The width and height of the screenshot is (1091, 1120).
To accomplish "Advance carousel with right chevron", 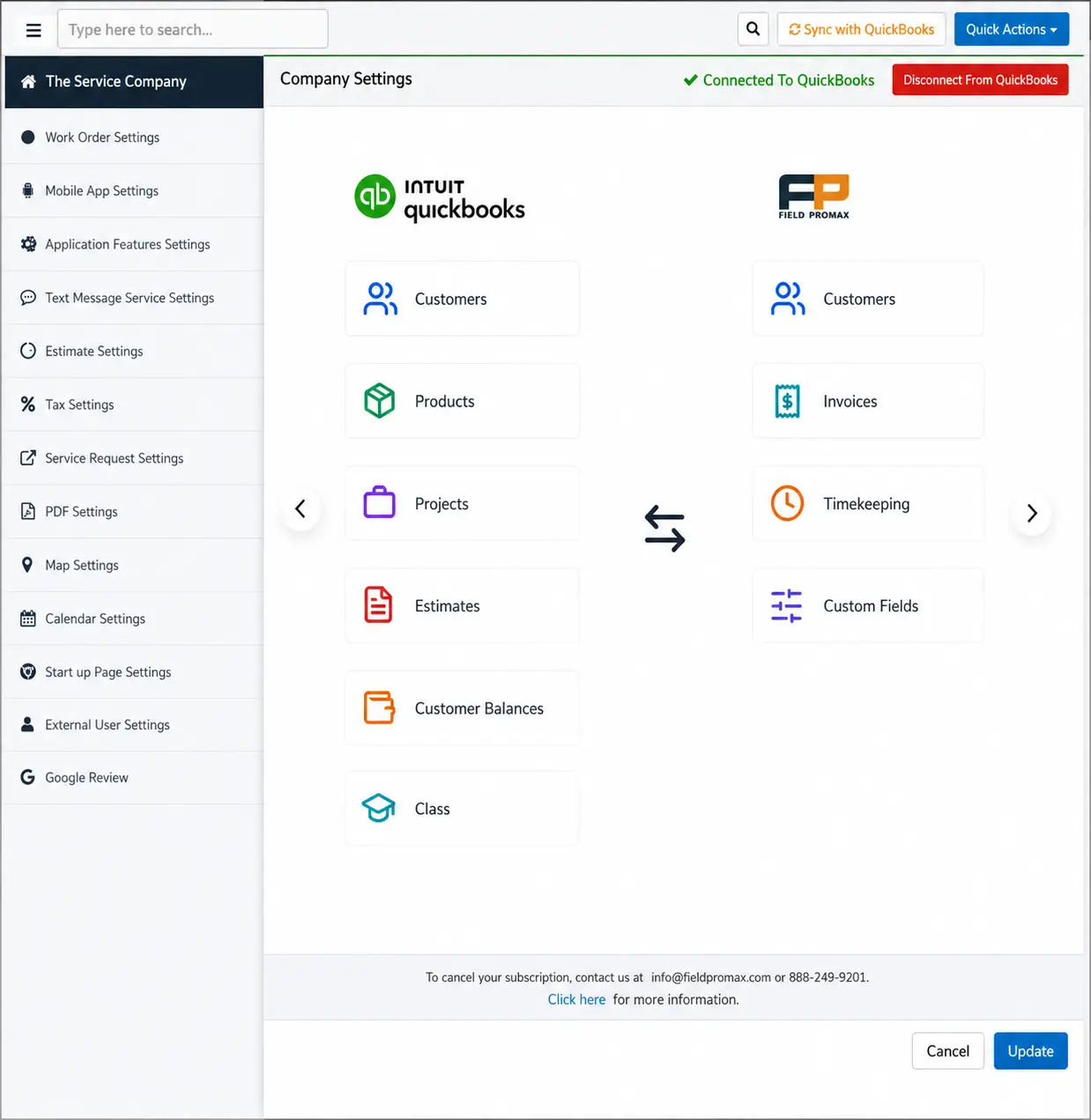I will [x=1031, y=513].
